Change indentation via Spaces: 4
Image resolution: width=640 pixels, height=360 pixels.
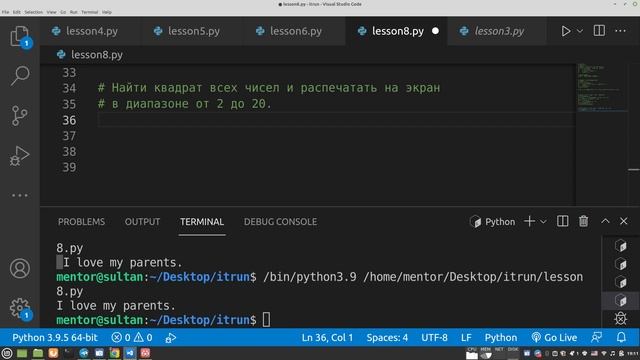pyautogui.click(x=387, y=338)
